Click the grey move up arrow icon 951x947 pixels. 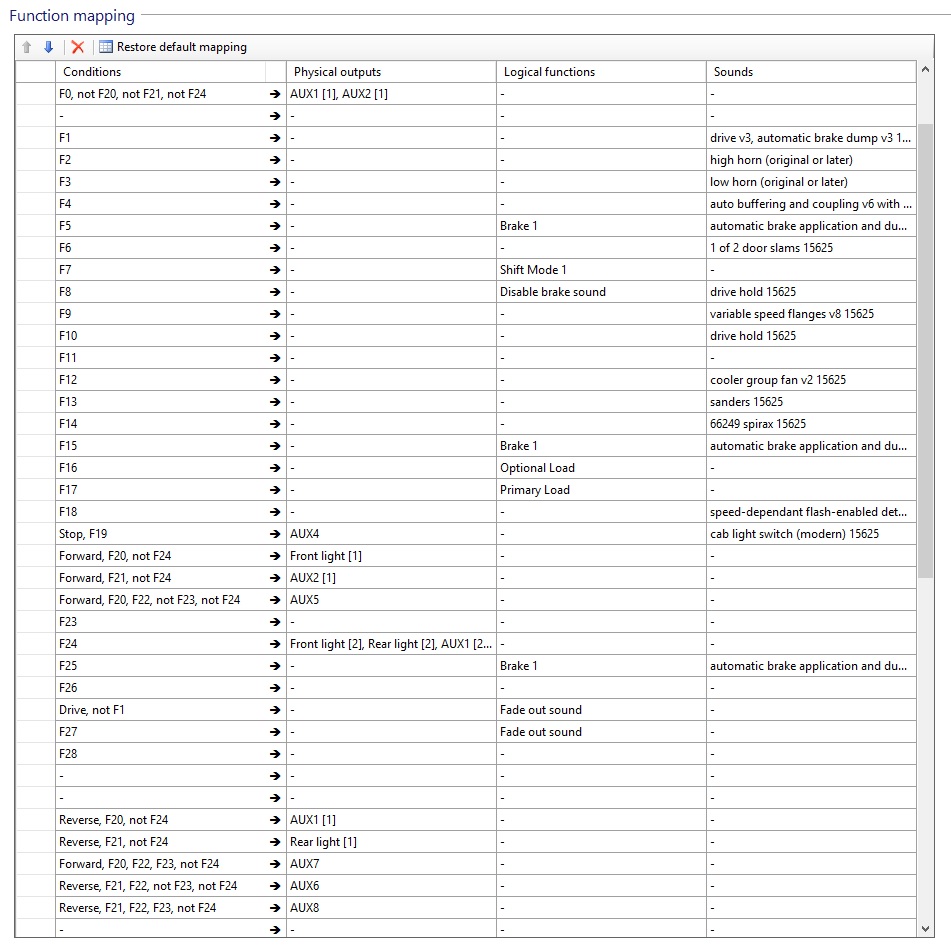pos(27,47)
